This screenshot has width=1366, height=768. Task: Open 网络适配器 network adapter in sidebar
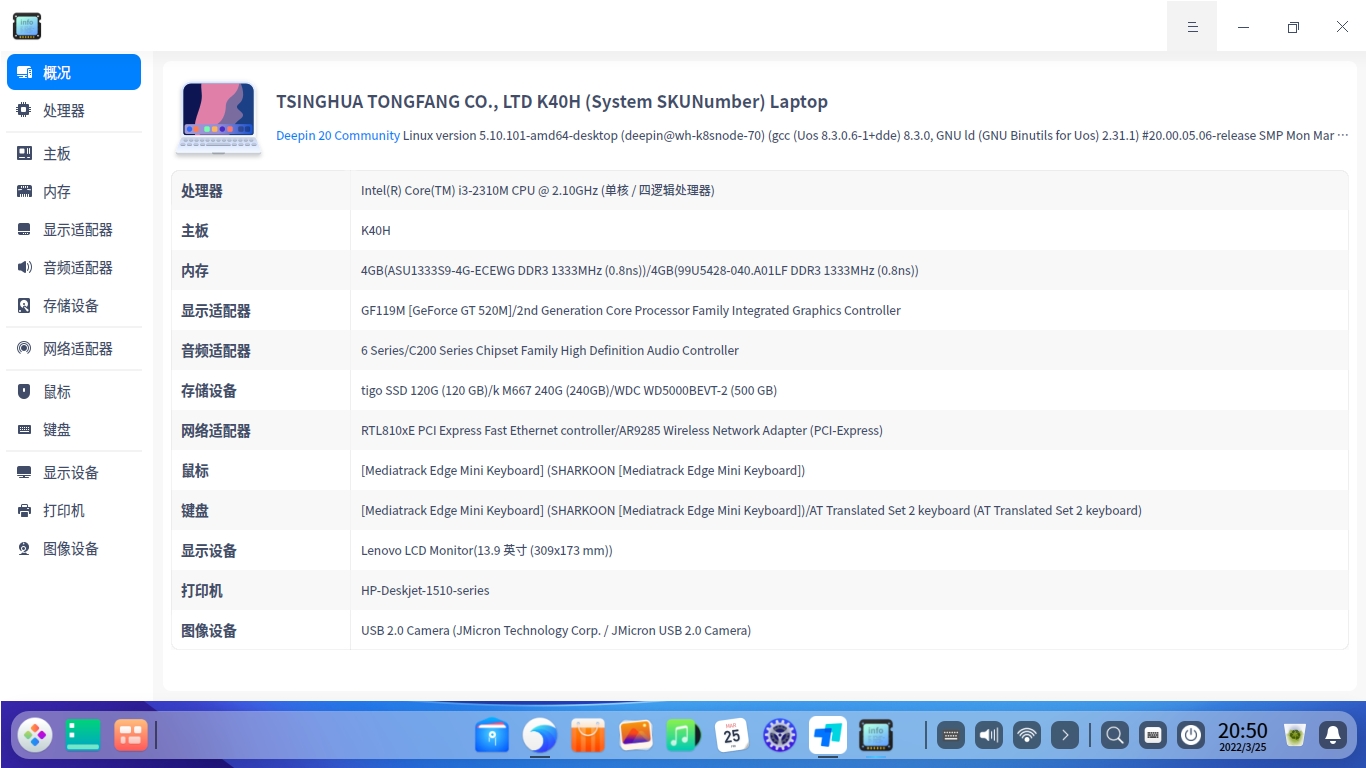click(74, 348)
